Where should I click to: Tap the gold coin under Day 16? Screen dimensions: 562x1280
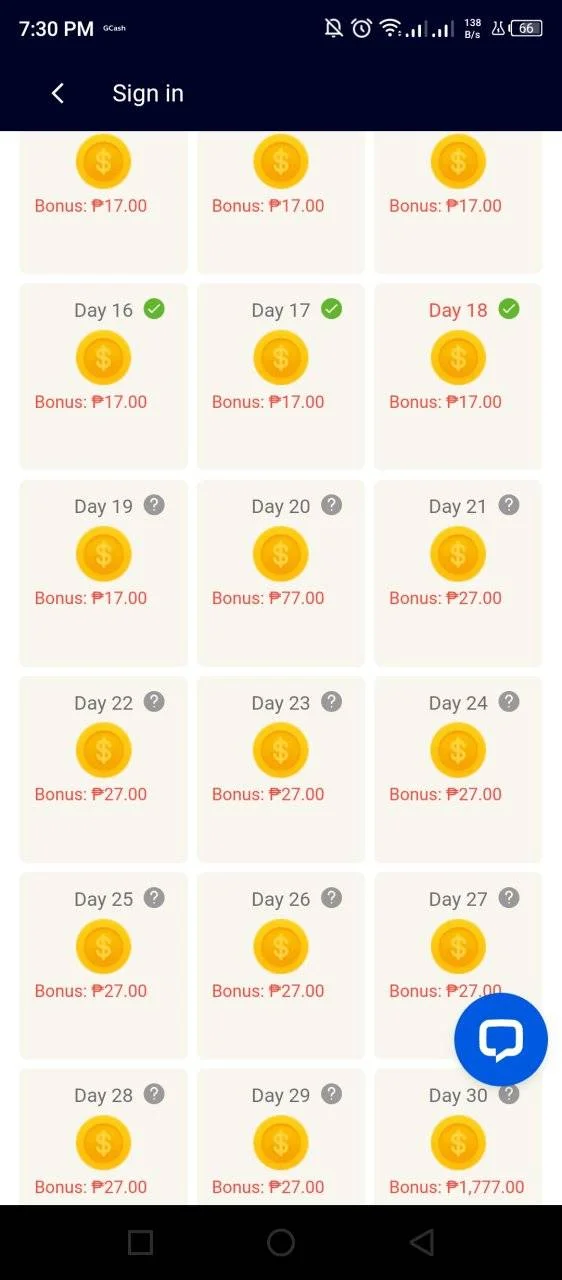point(103,358)
